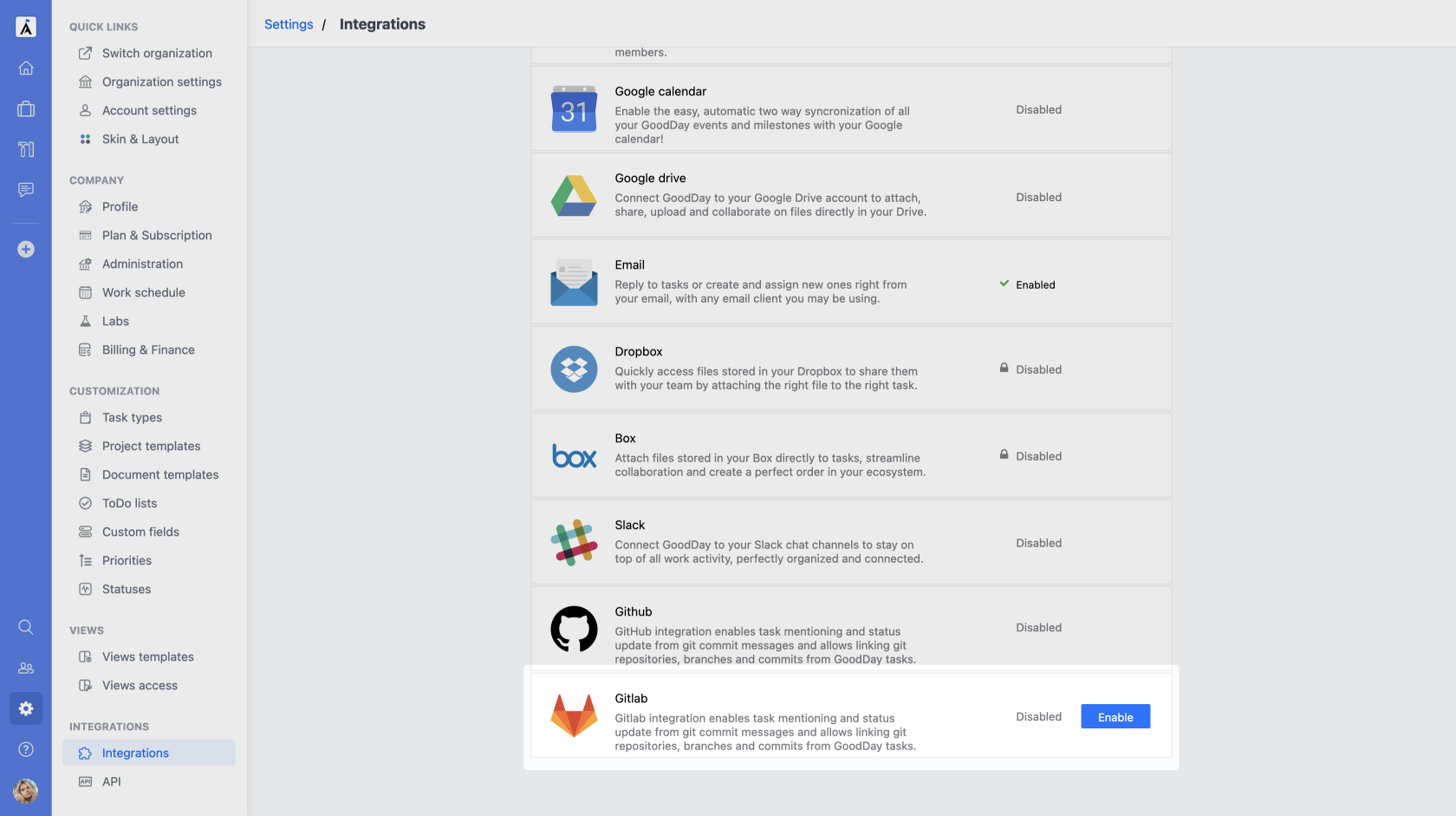Open Account settings
Image resolution: width=1456 pixels, height=816 pixels.
149,110
